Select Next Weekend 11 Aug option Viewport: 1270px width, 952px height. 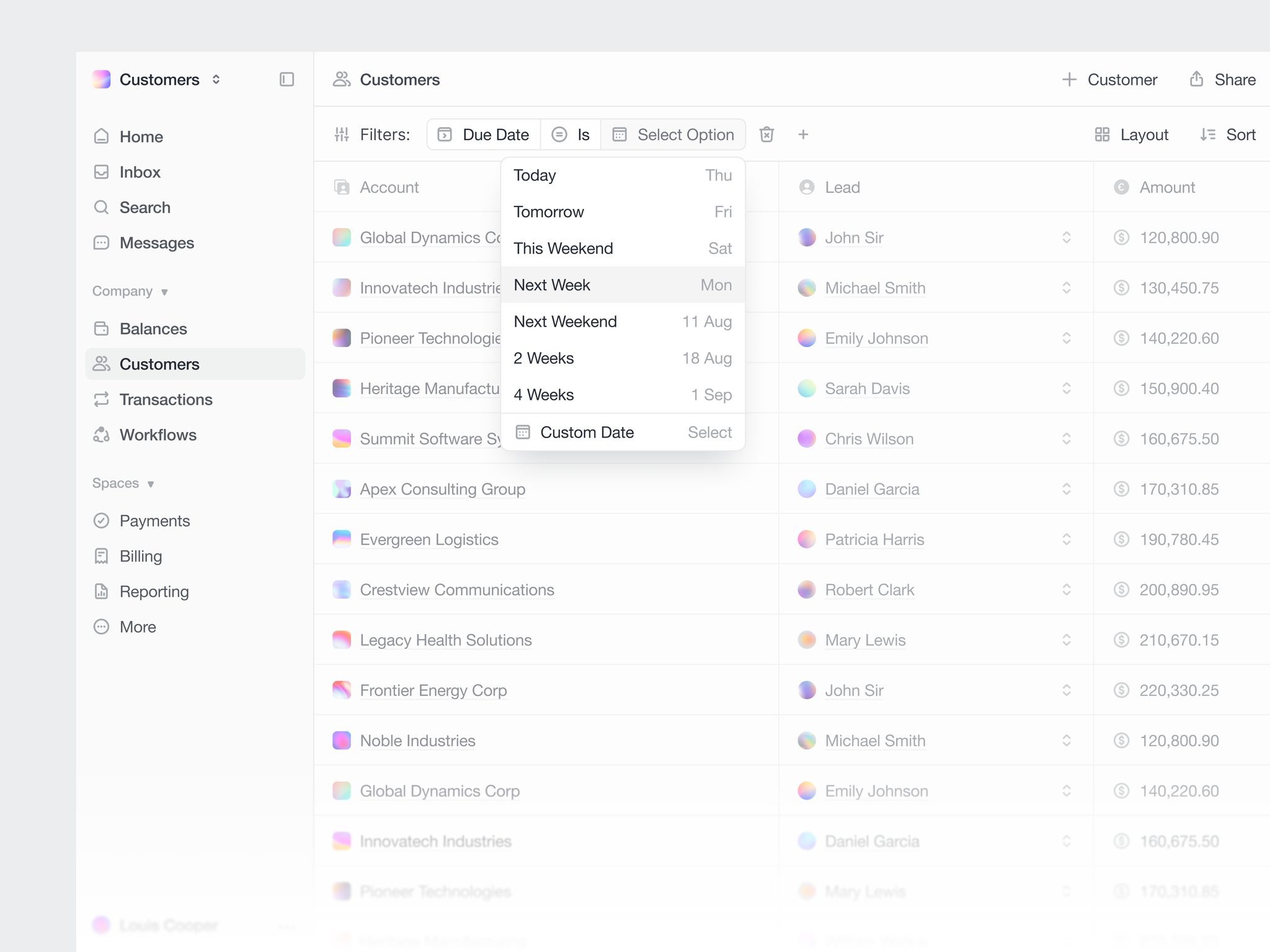click(x=623, y=322)
